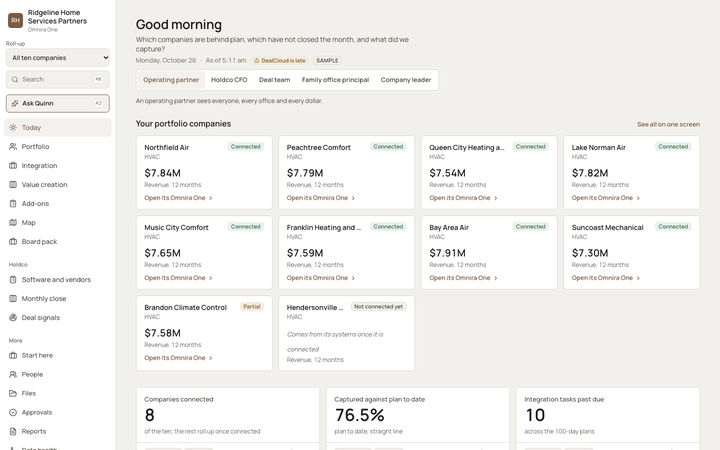Viewport: 720px width, 450px height.
Task: Click the sparkle icon on Ask Quinn
Action: pyautogui.click(x=15, y=103)
